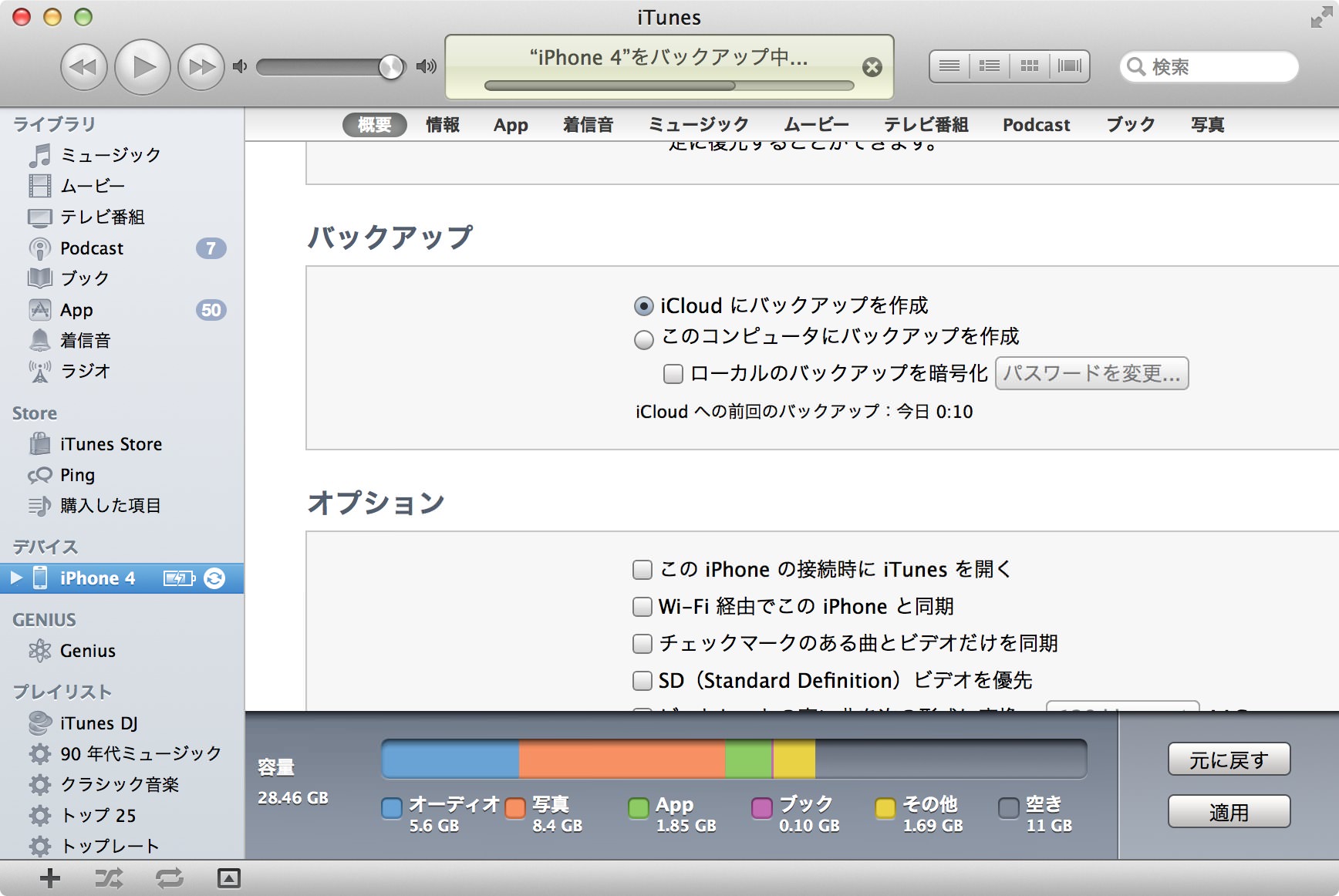The height and width of the screenshot is (896, 1339).
Task: Click the 検索 search field
Action: tap(1209, 67)
